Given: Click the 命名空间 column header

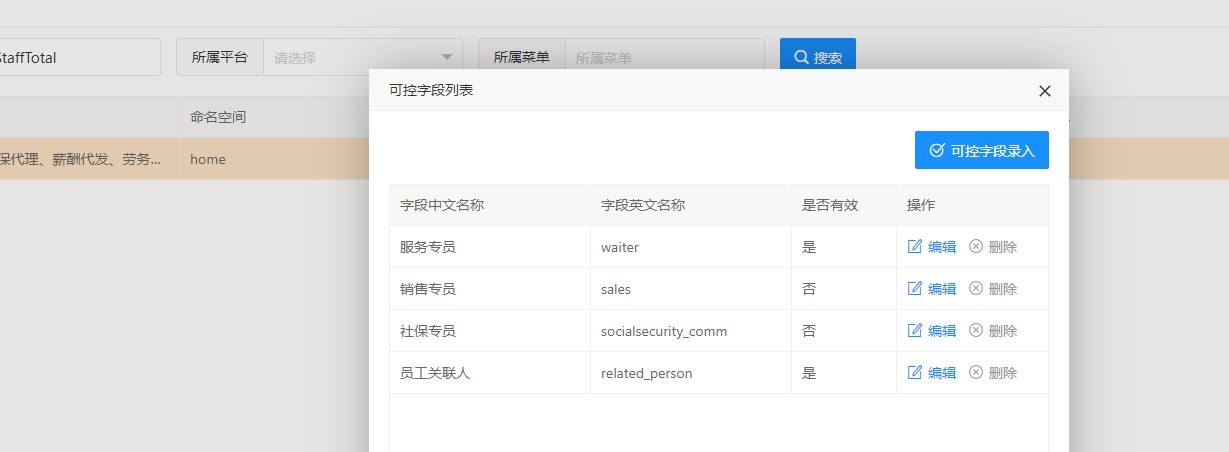Looking at the screenshot, I should point(218,118).
